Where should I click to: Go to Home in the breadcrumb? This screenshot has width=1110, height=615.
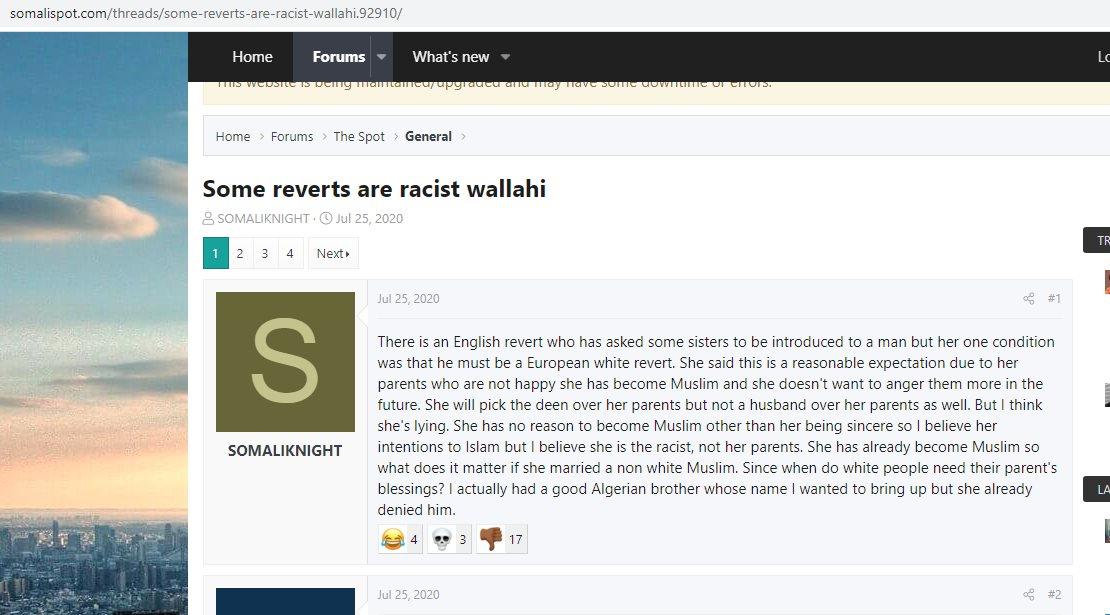(x=233, y=137)
